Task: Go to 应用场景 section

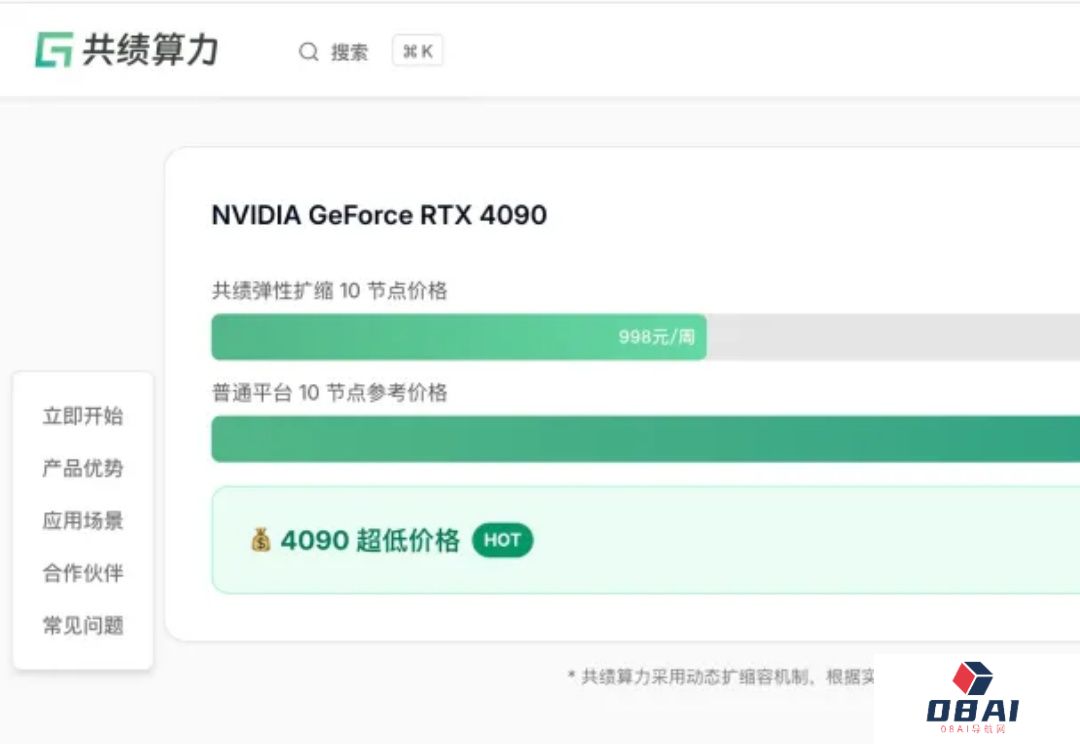Action: [83, 521]
